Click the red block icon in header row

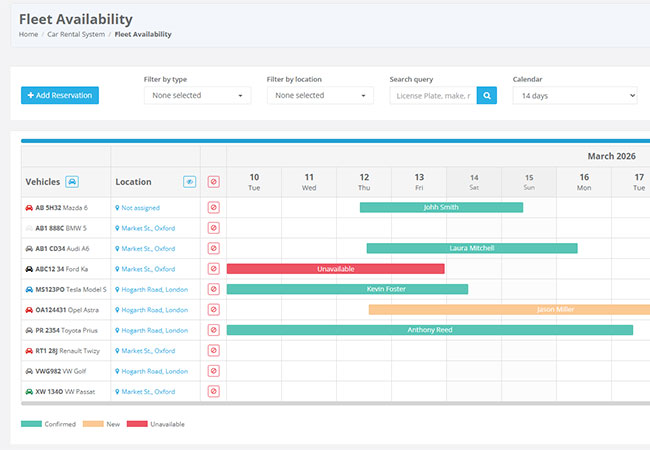click(213, 181)
